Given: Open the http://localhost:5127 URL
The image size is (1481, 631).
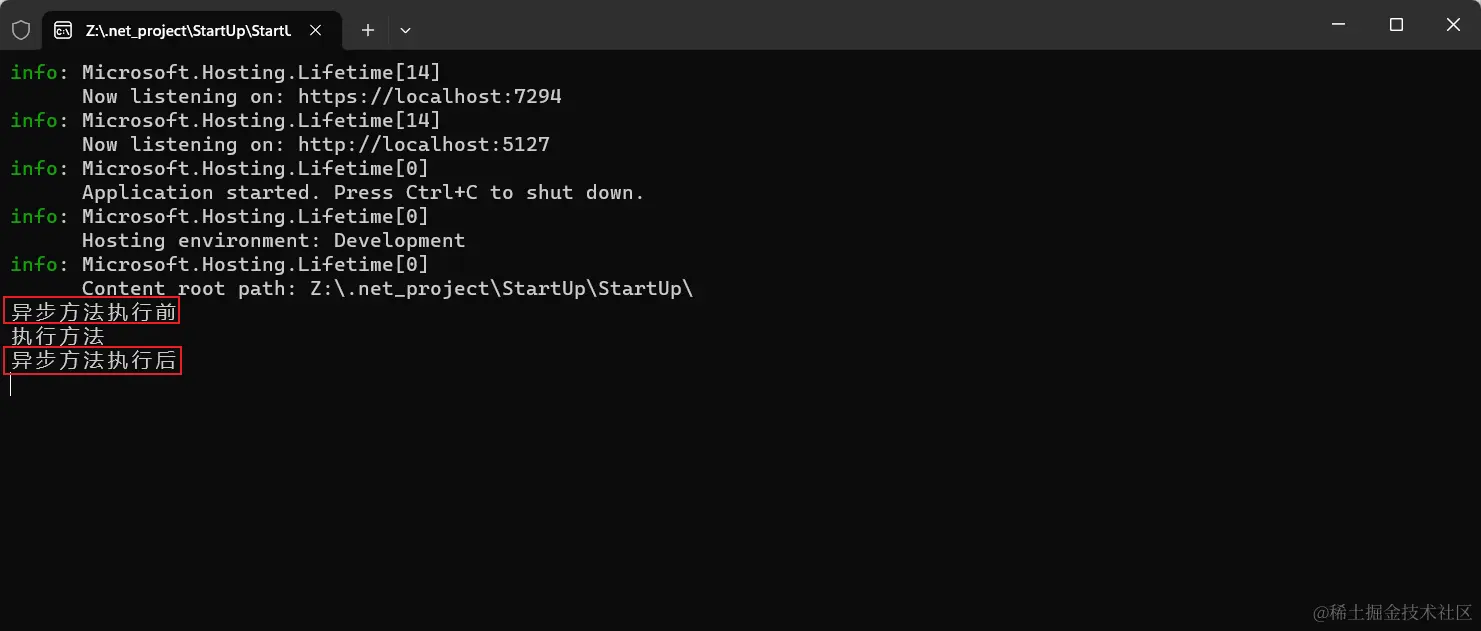Looking at the screenshot, I should (423, 144).
